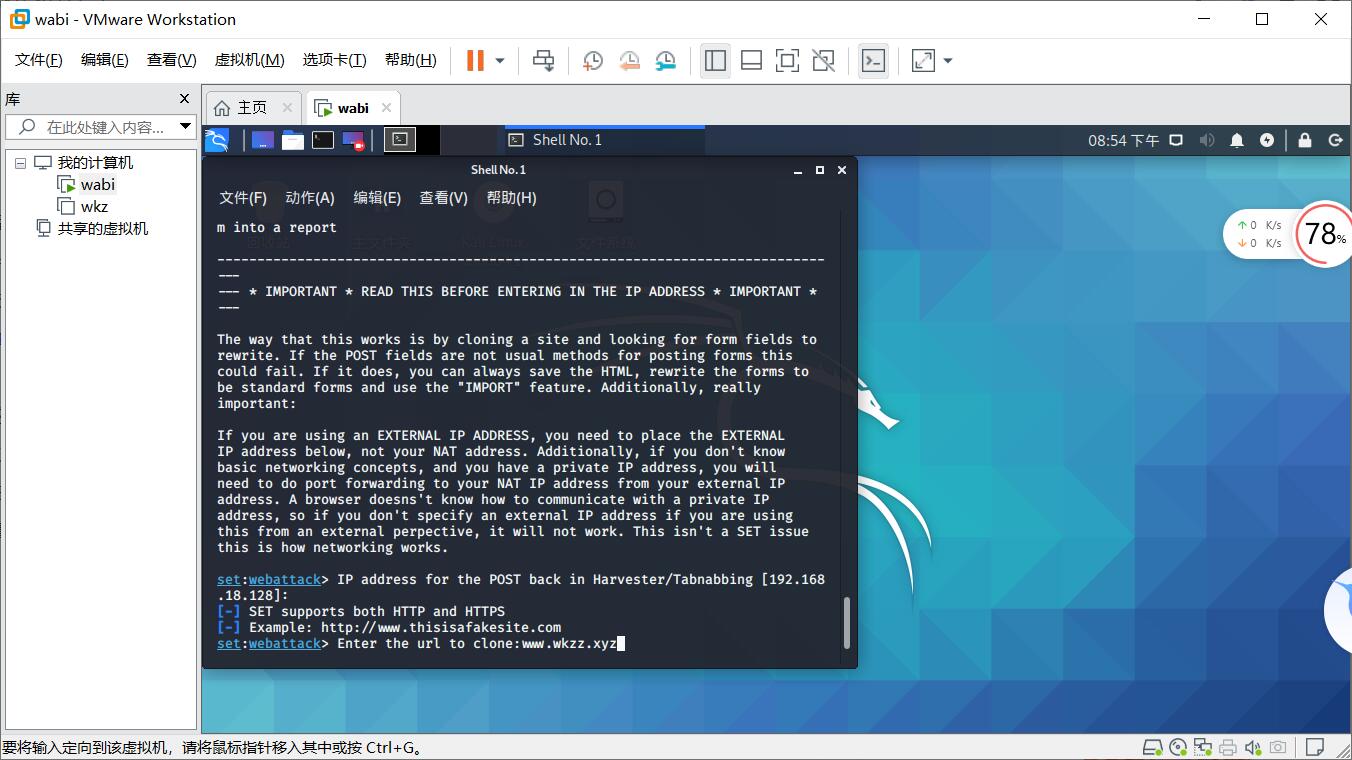Take a snapshot of the virtual machine
Viewport: 1352px width, 760px height.
click(592, 61)
